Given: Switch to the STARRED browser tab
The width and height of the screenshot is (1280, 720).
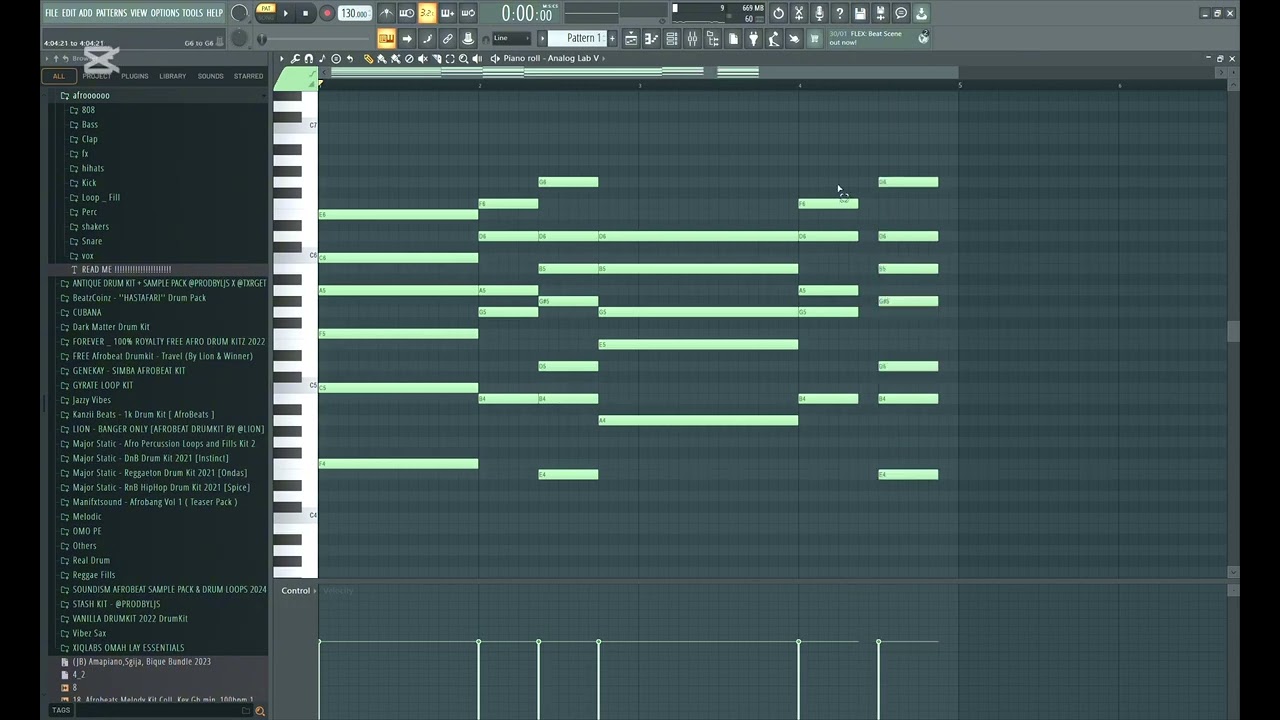Looking at the screenshot, I should tap(248, 76).
